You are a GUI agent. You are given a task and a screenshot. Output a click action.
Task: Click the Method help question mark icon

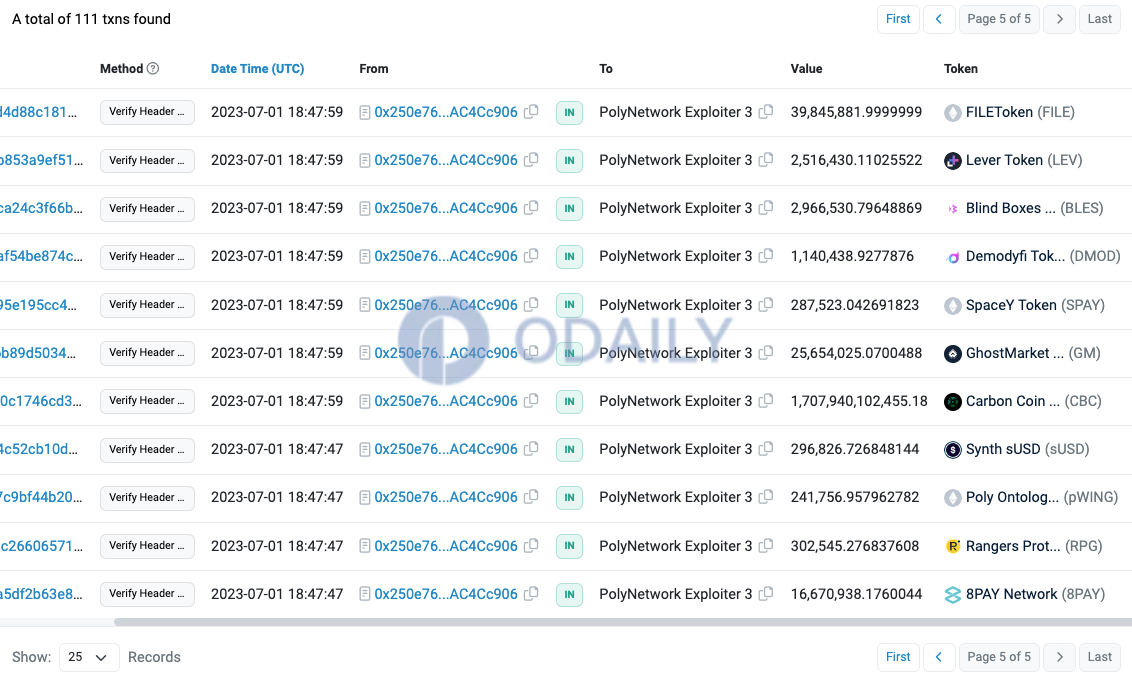(153, 69)
